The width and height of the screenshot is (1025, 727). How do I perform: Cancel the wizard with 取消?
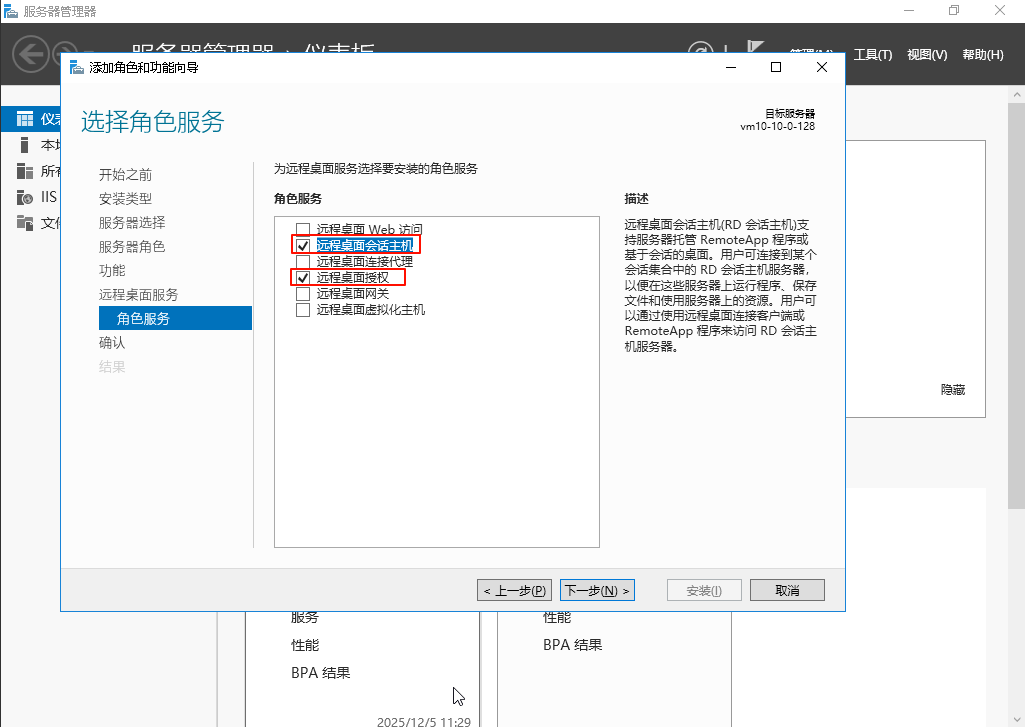pos(787,590)
